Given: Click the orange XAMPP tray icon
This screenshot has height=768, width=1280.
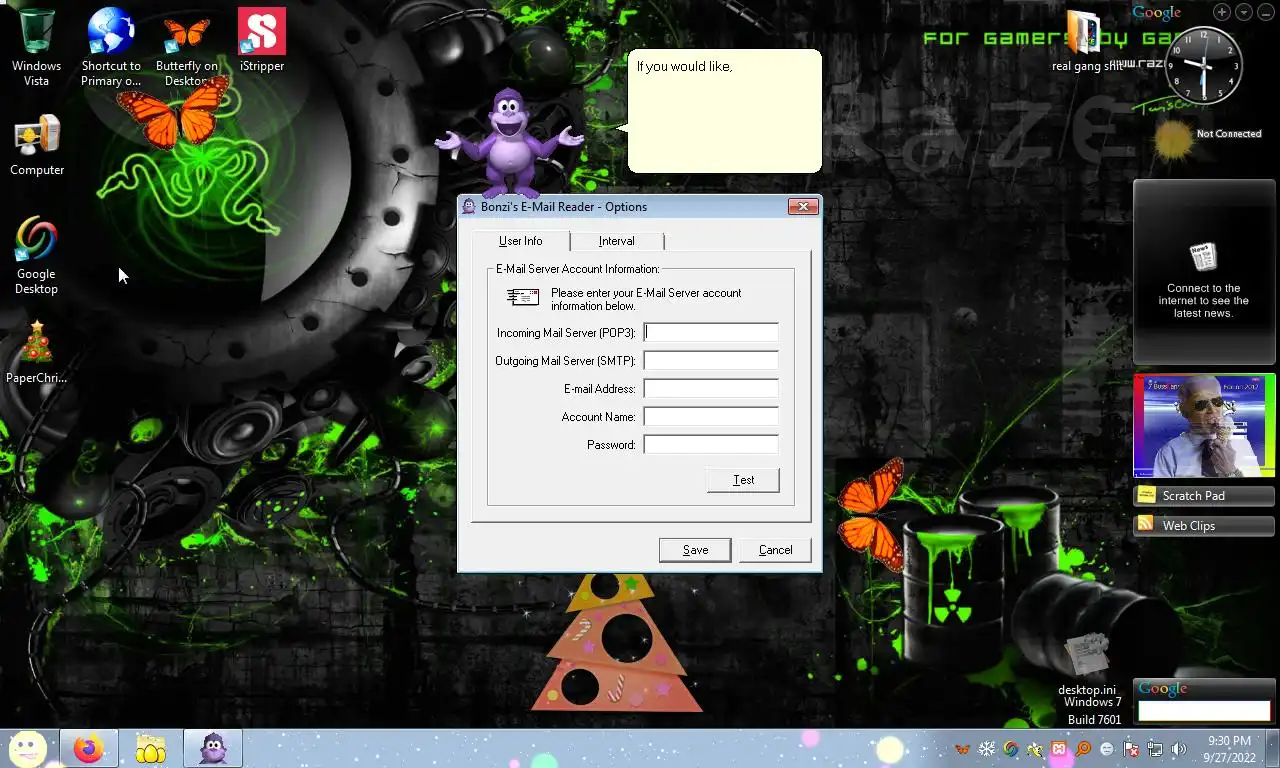Looking at the screenshot, I should [1059, 749].
